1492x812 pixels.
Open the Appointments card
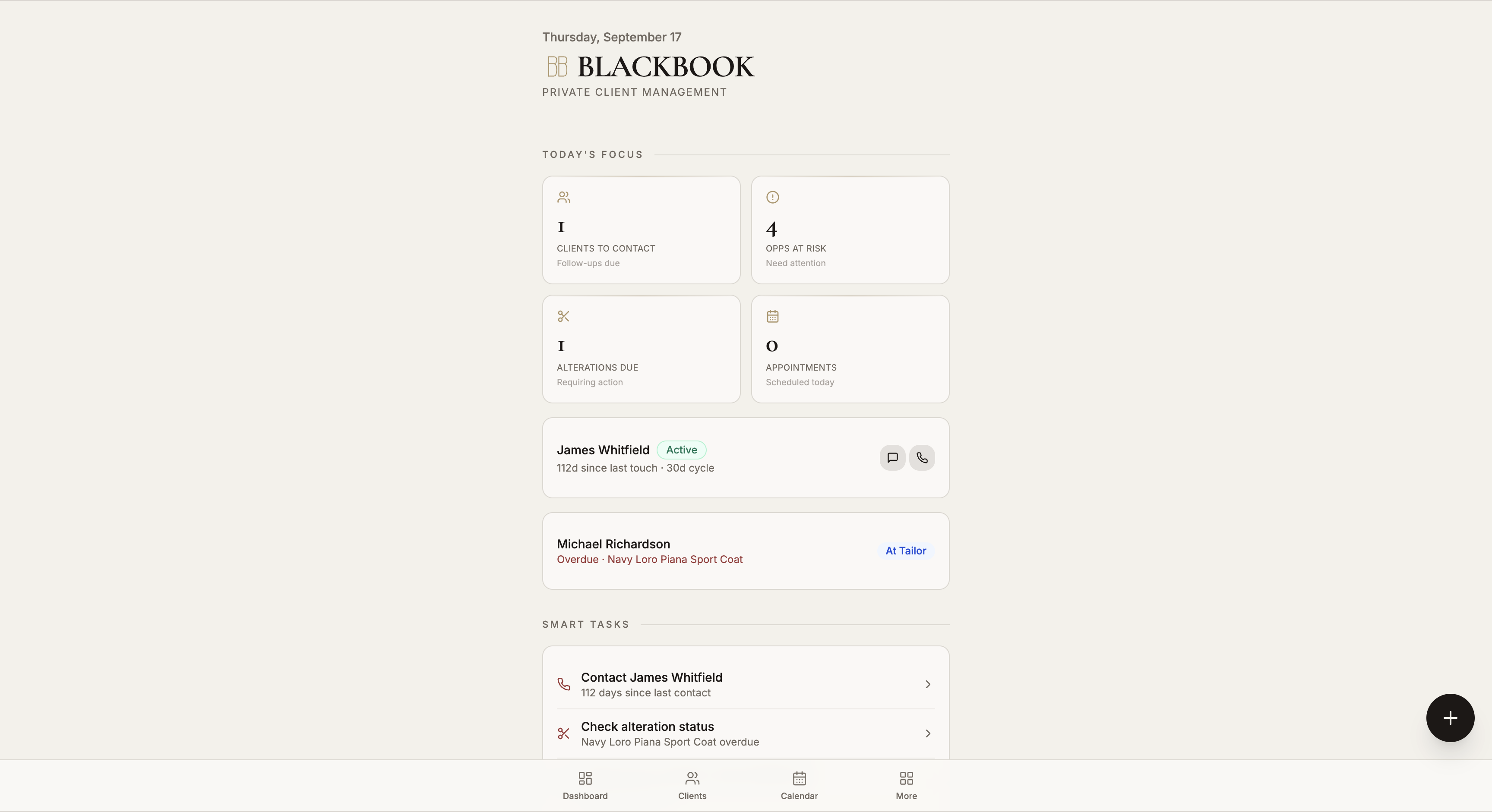[x=850, y=349]
